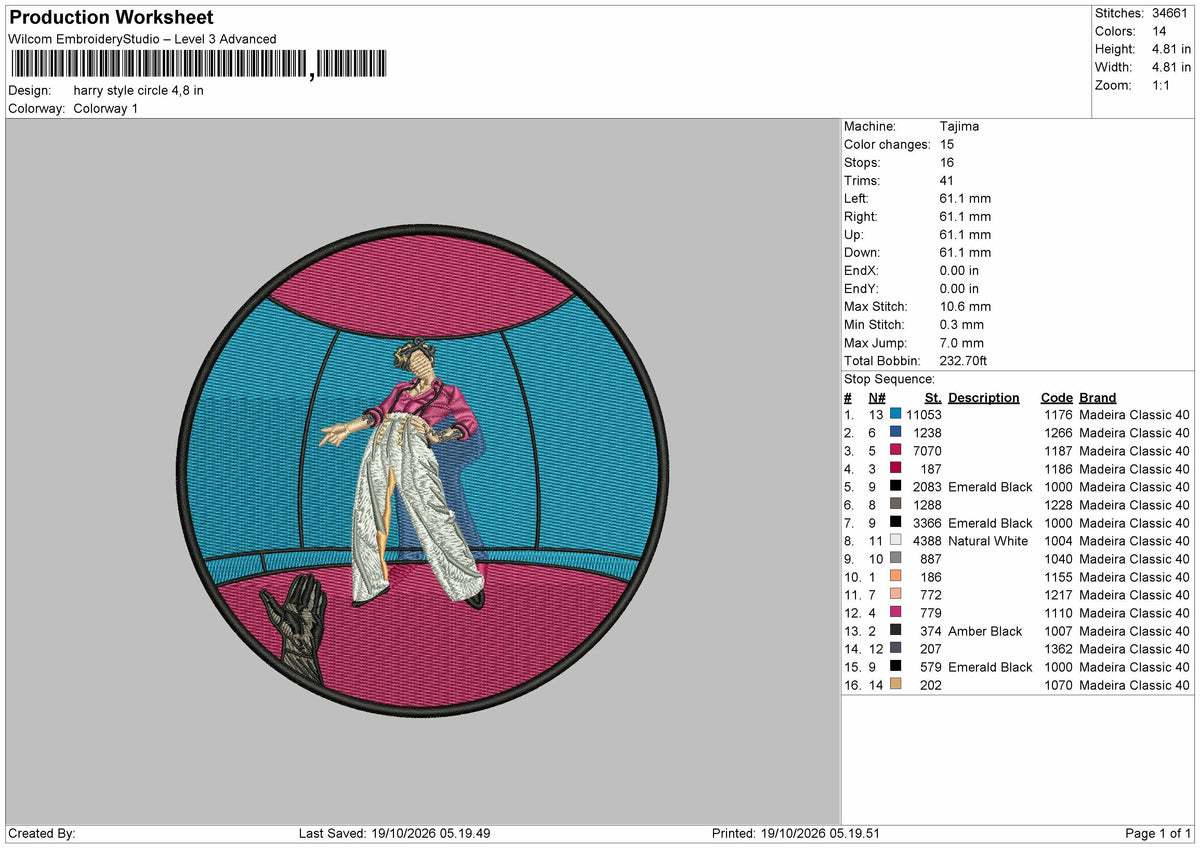Click the Amber Black color swatch
The image size is (1200, 848).
pos(895,631)
